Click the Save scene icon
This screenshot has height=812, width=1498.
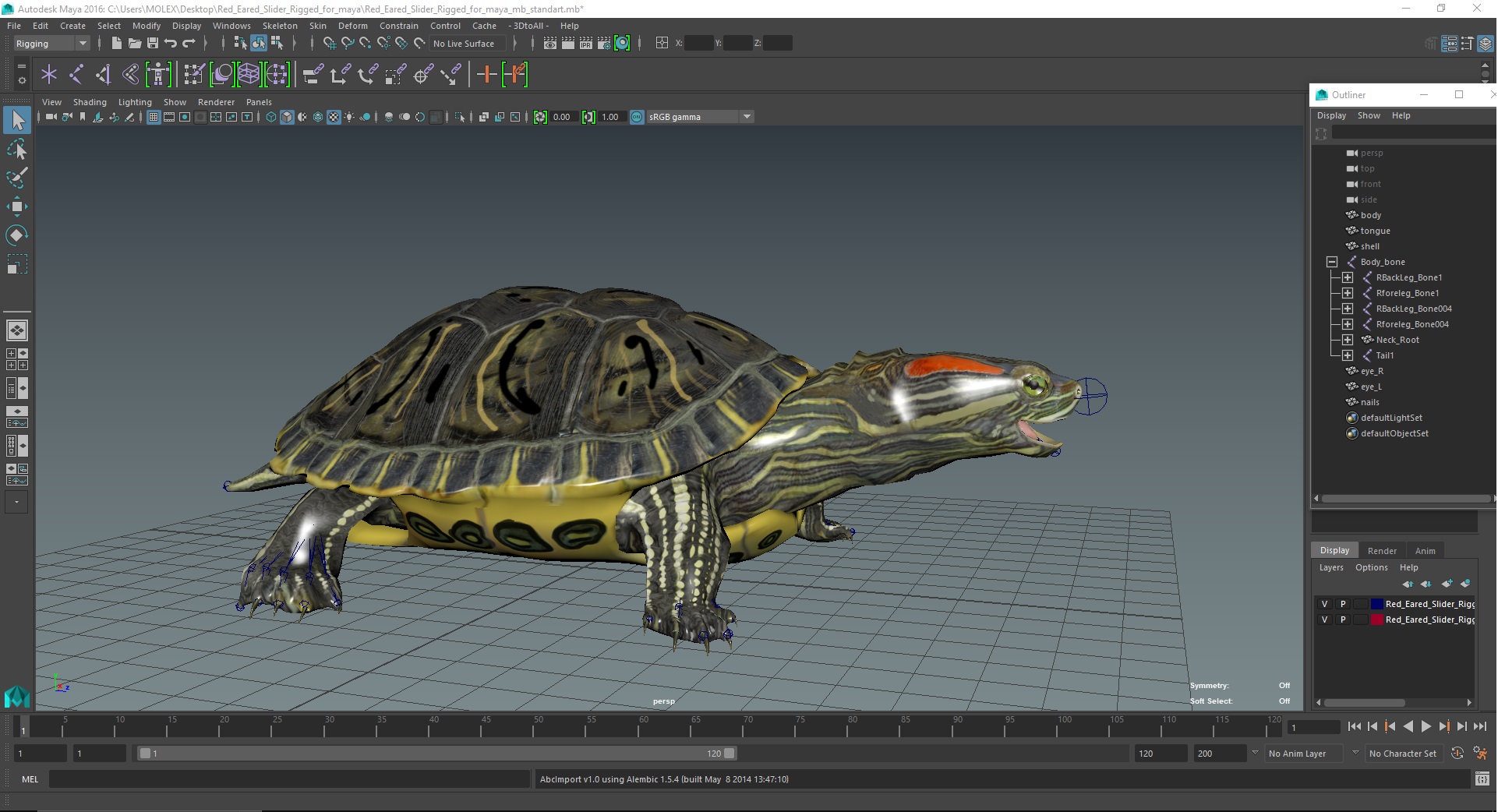point(153,44)
